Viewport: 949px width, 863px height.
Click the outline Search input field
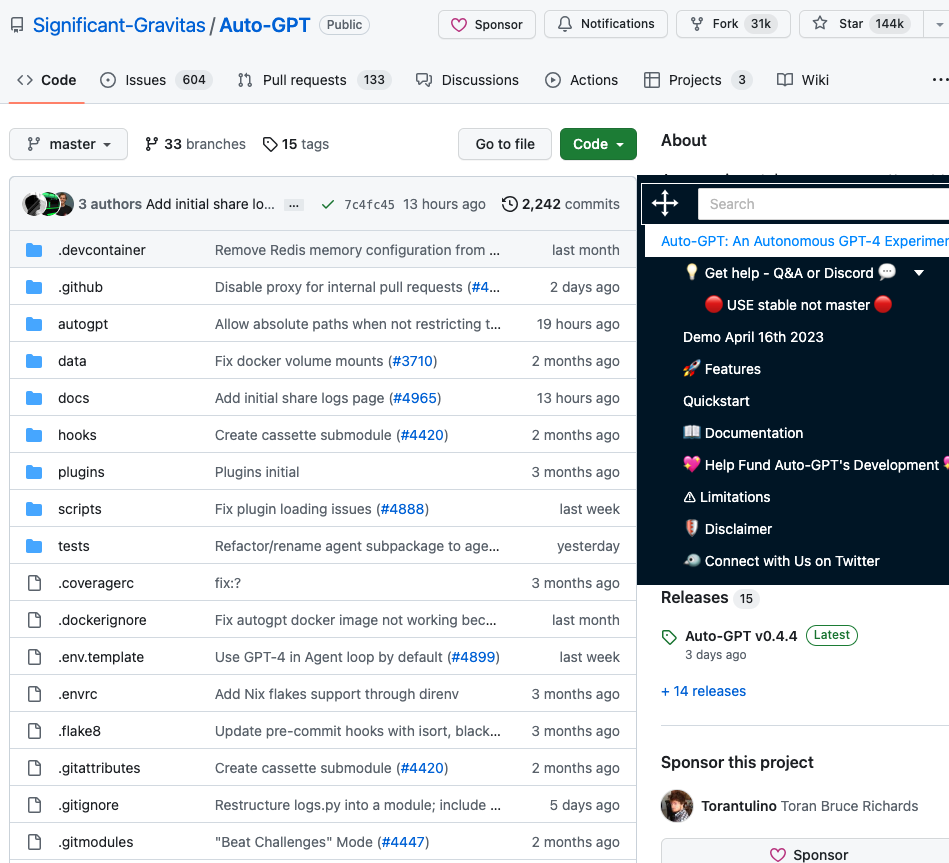click(823, 204)
